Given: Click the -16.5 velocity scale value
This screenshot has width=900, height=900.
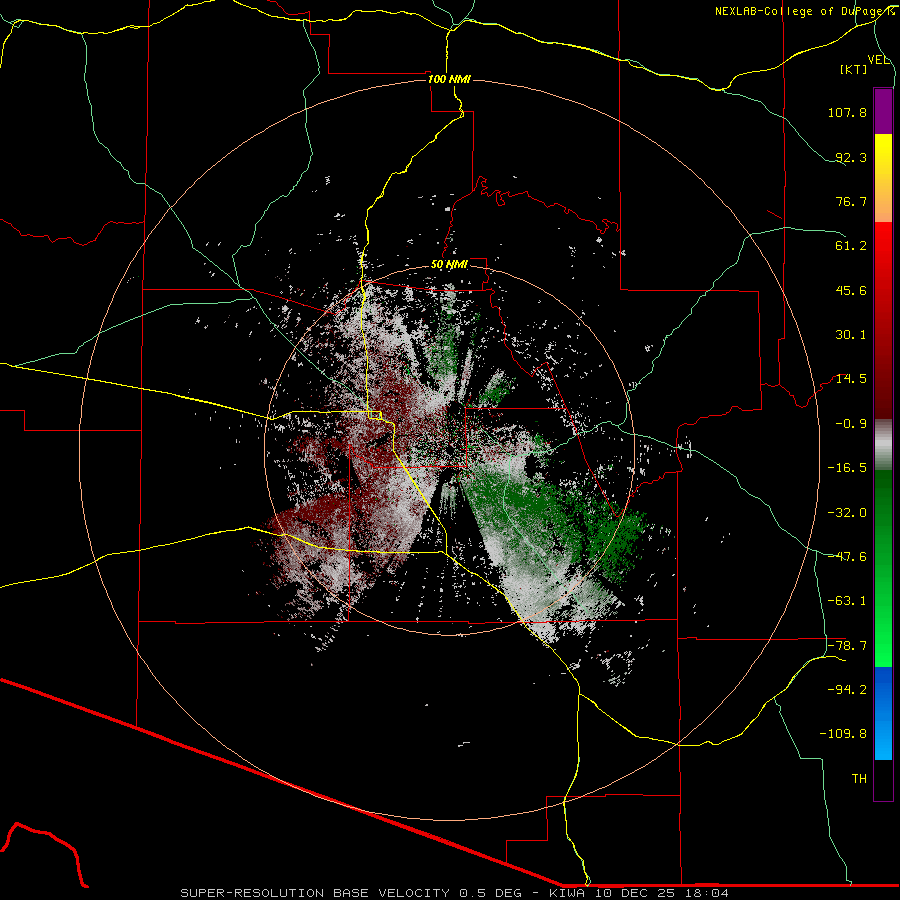Looking at the screenshot, I should coord(847,468).
